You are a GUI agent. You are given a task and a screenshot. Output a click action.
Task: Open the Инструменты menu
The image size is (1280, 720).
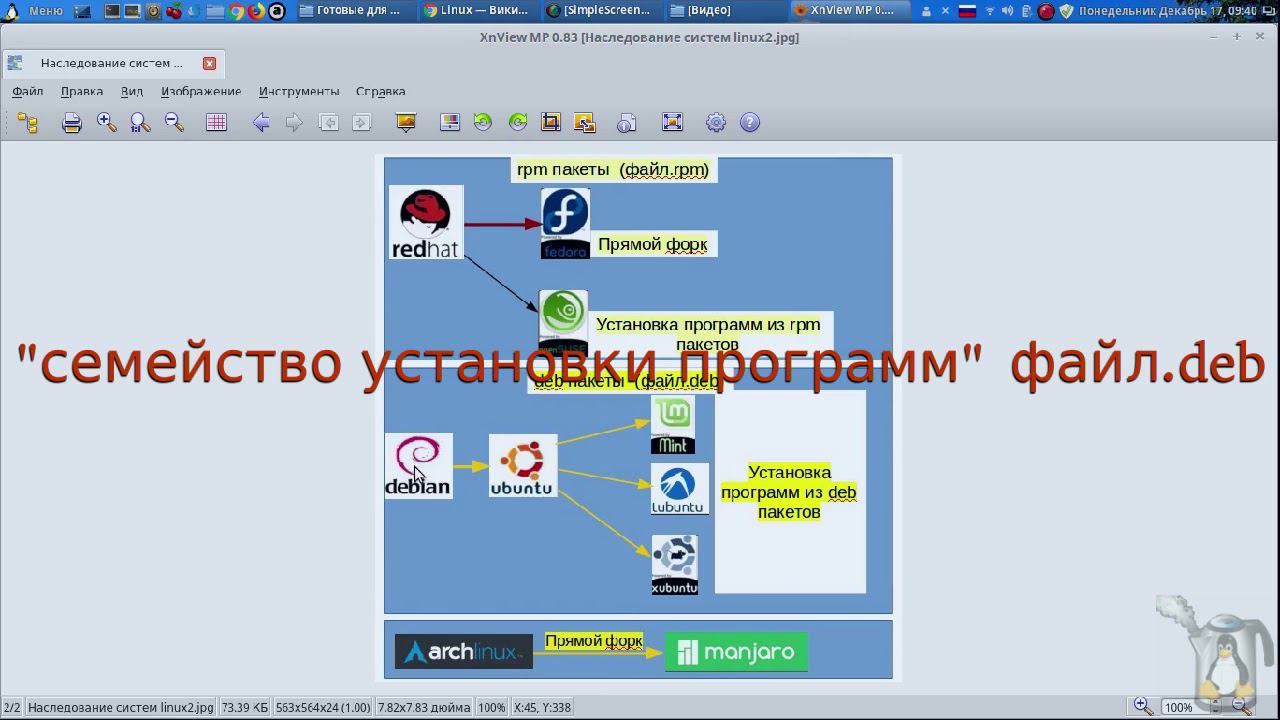299,91
